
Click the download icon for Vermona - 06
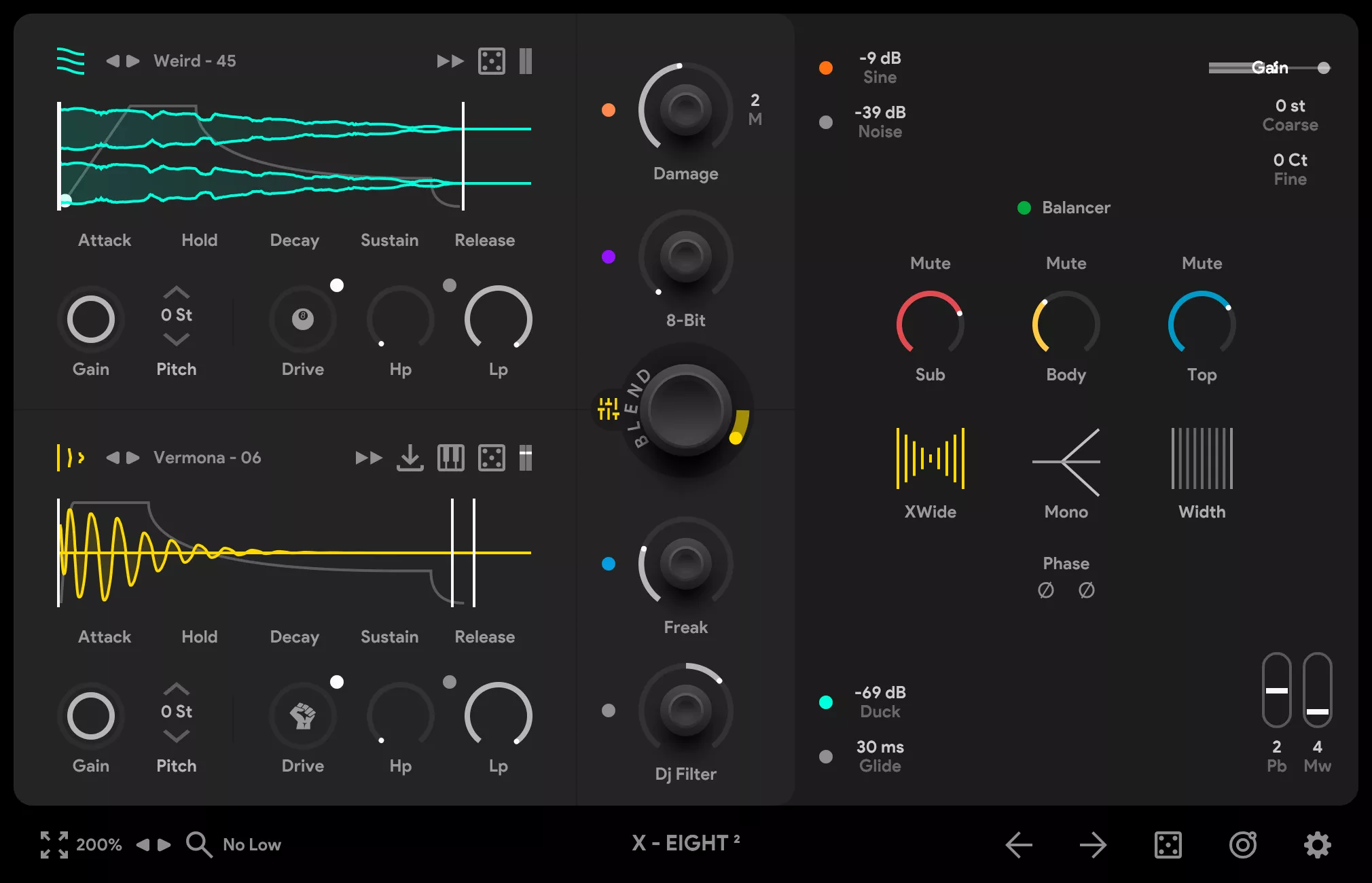(410, 457)
